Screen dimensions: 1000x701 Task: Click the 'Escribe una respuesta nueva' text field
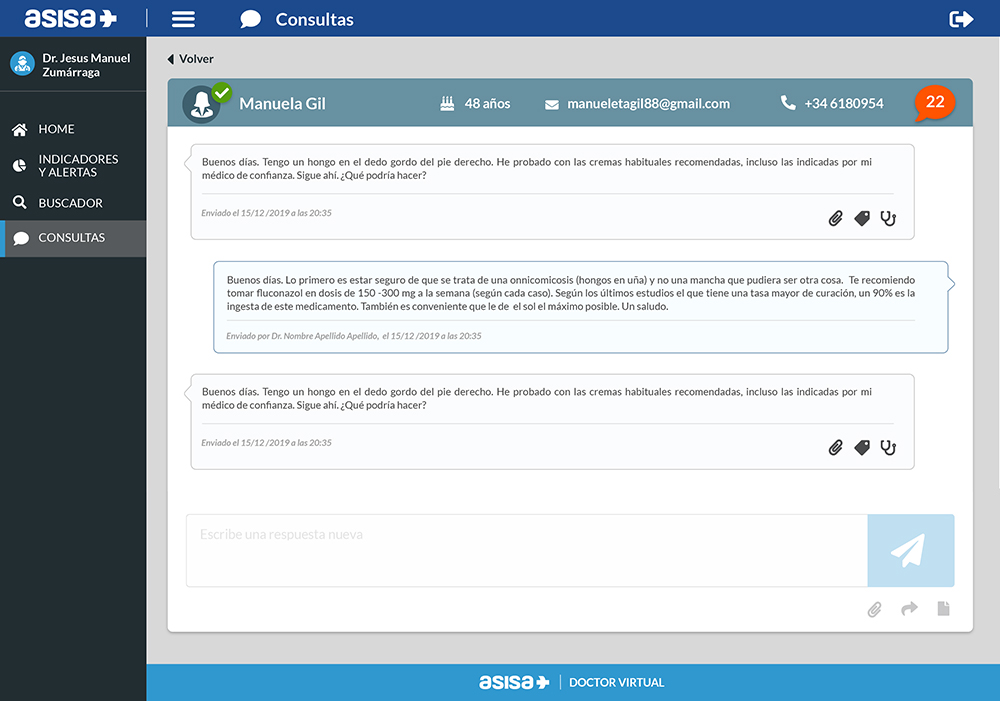(526, 550)
